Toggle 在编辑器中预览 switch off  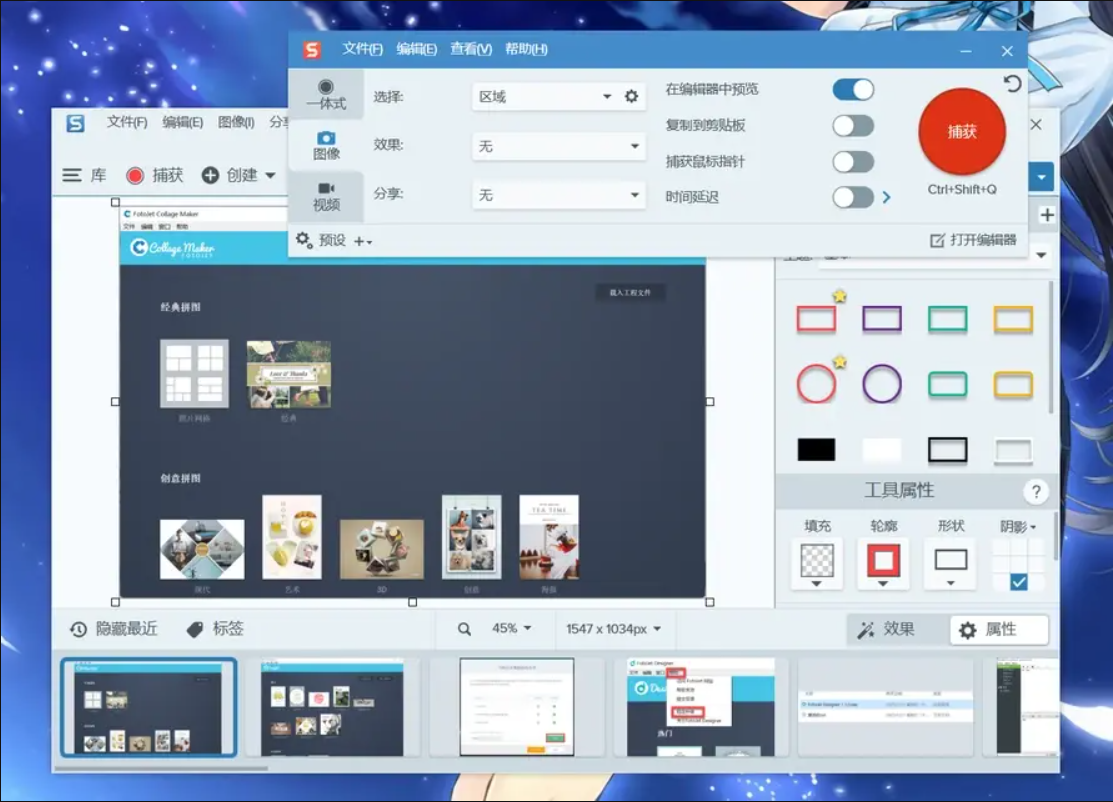pos(853,90)
